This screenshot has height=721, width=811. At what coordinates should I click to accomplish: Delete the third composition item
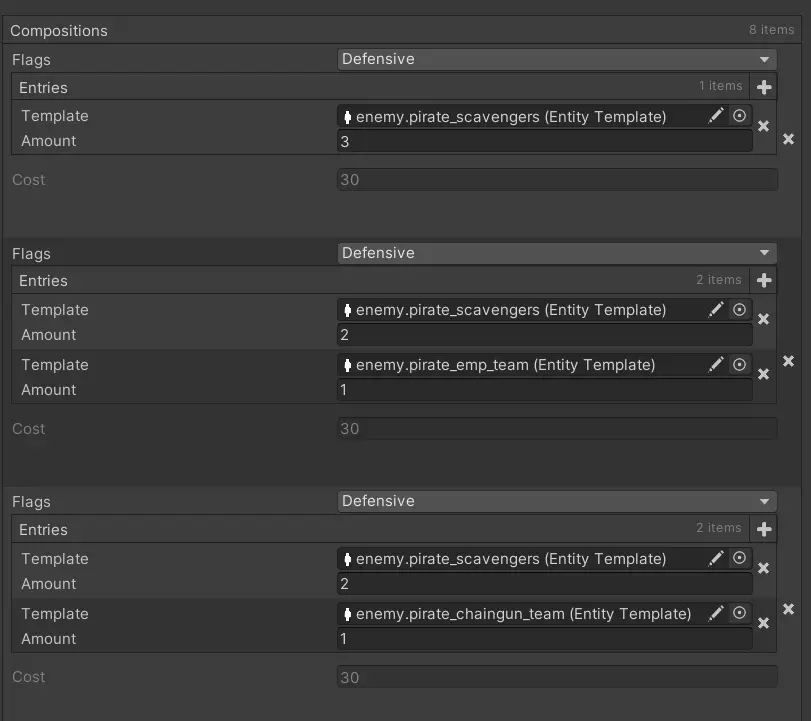pyautogui.click(x=788, y=609)
